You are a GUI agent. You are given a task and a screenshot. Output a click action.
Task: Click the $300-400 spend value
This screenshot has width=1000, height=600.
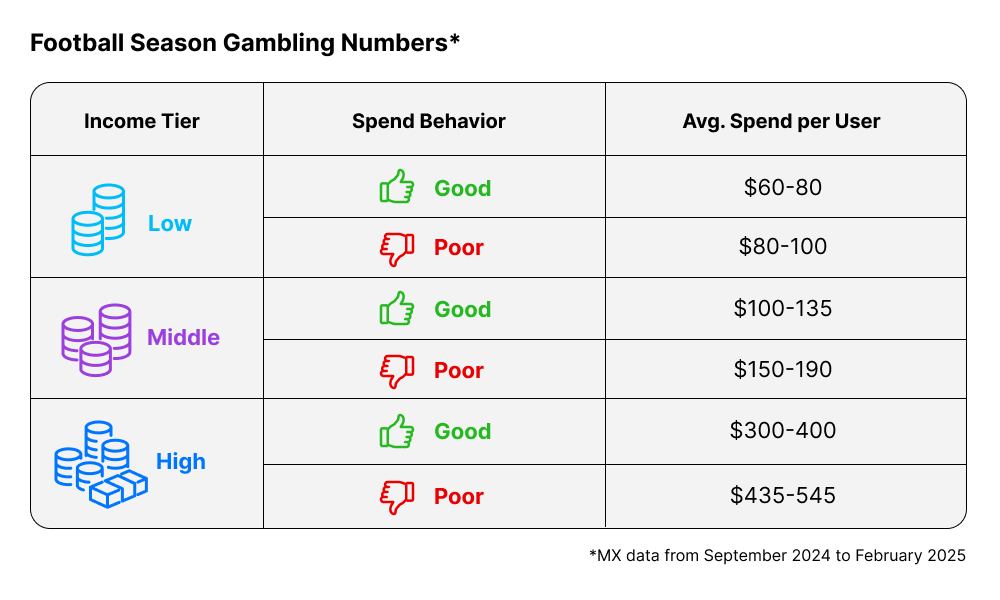pos(783,430)
